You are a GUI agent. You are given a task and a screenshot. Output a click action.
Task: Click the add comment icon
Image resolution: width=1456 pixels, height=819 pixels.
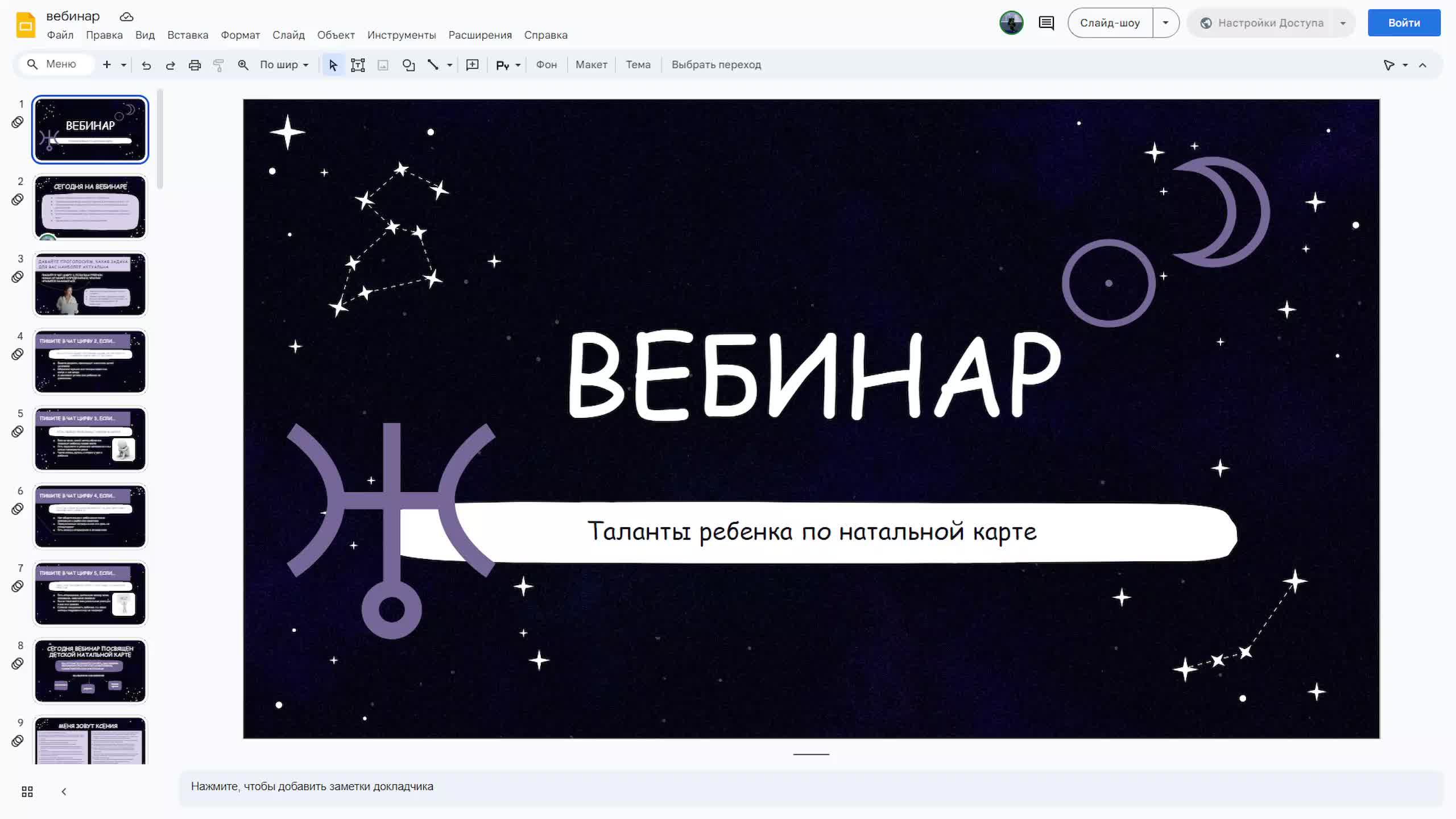(472, 65)
